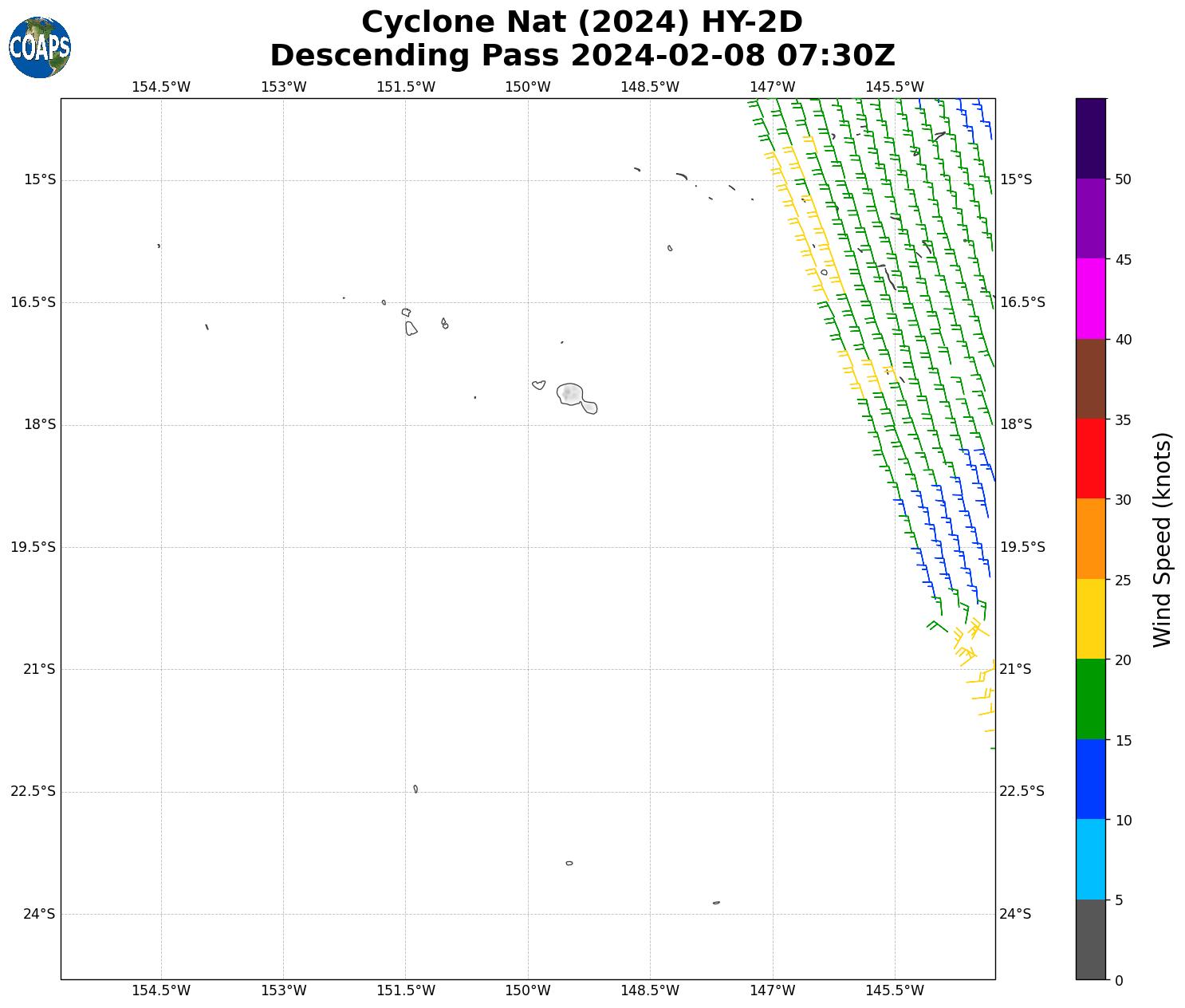Click the "Wind Speed (knots)" colorbar label

(1163, 539)
